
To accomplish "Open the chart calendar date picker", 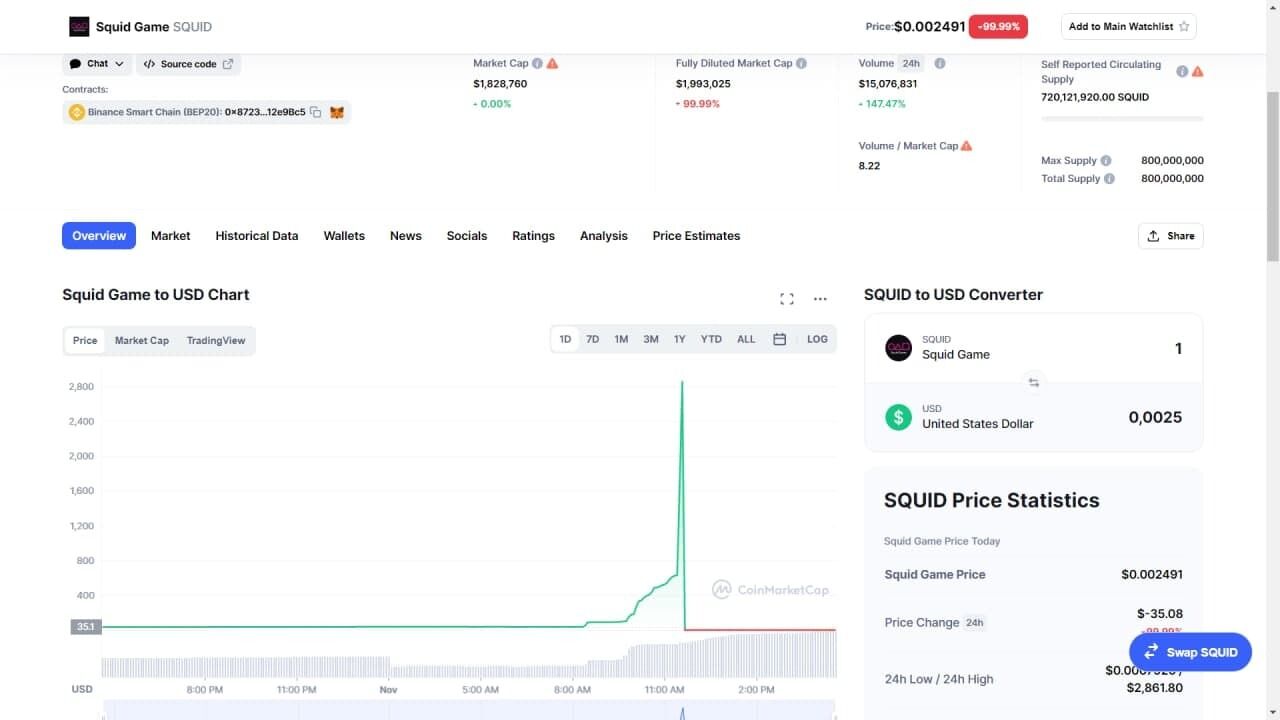I will 779,340.
